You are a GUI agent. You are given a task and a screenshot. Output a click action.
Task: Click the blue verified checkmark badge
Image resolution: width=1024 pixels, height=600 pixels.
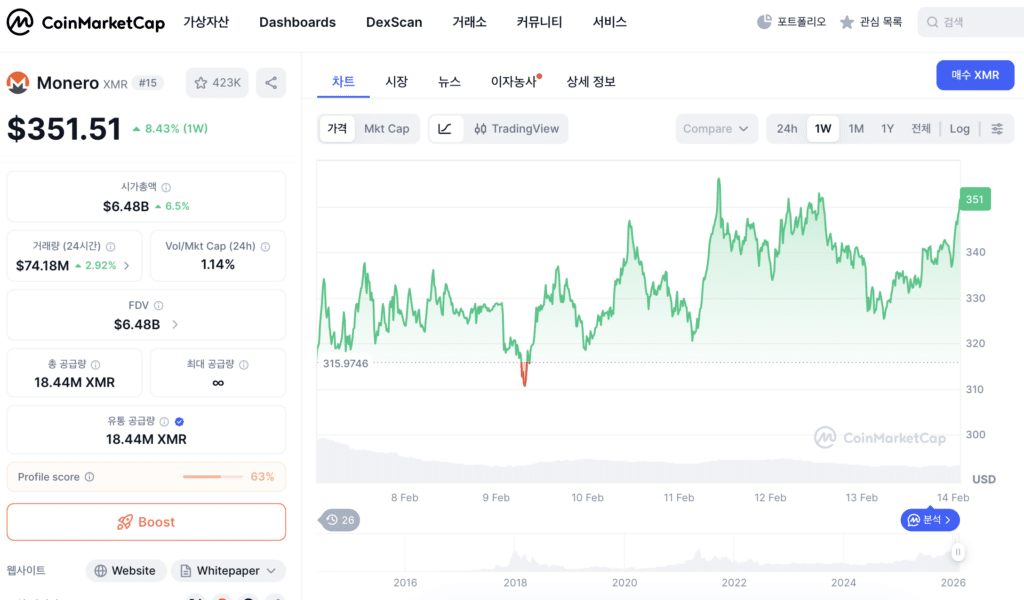pyautogui.click(x=180, y=422)
